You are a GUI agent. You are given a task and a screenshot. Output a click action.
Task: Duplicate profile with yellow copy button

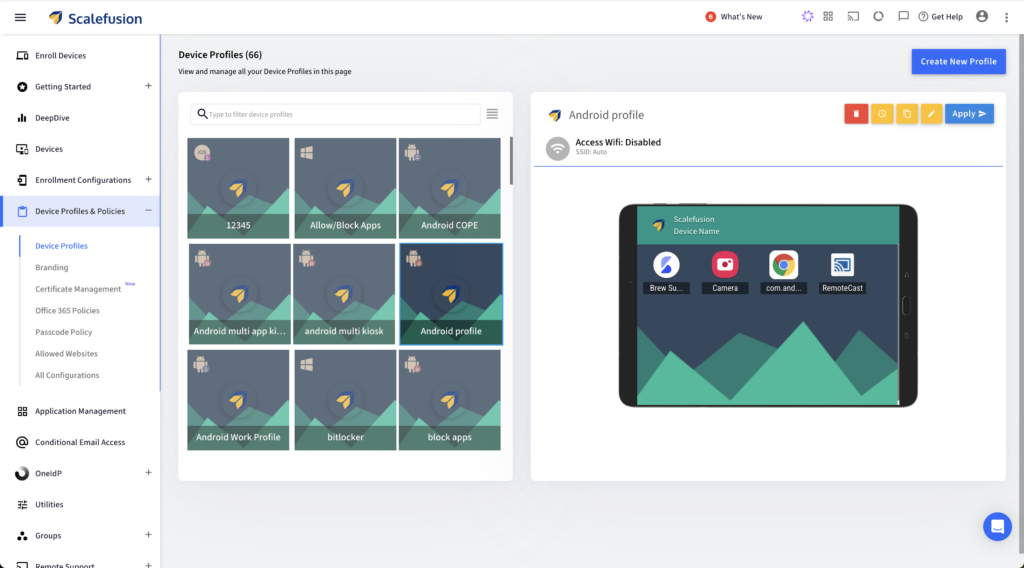(906, 114)
